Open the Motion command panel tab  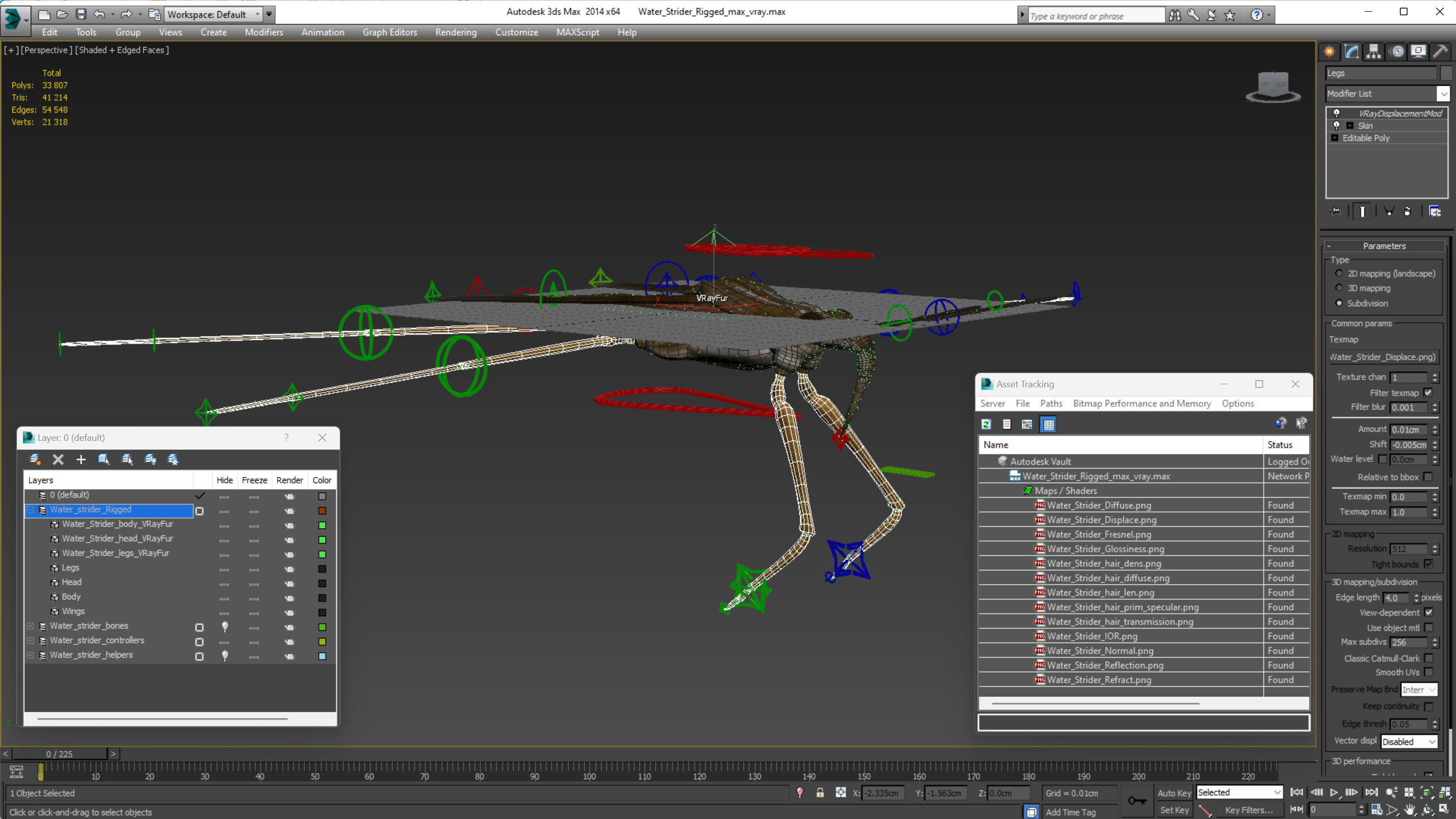(x=1397, y=52)
